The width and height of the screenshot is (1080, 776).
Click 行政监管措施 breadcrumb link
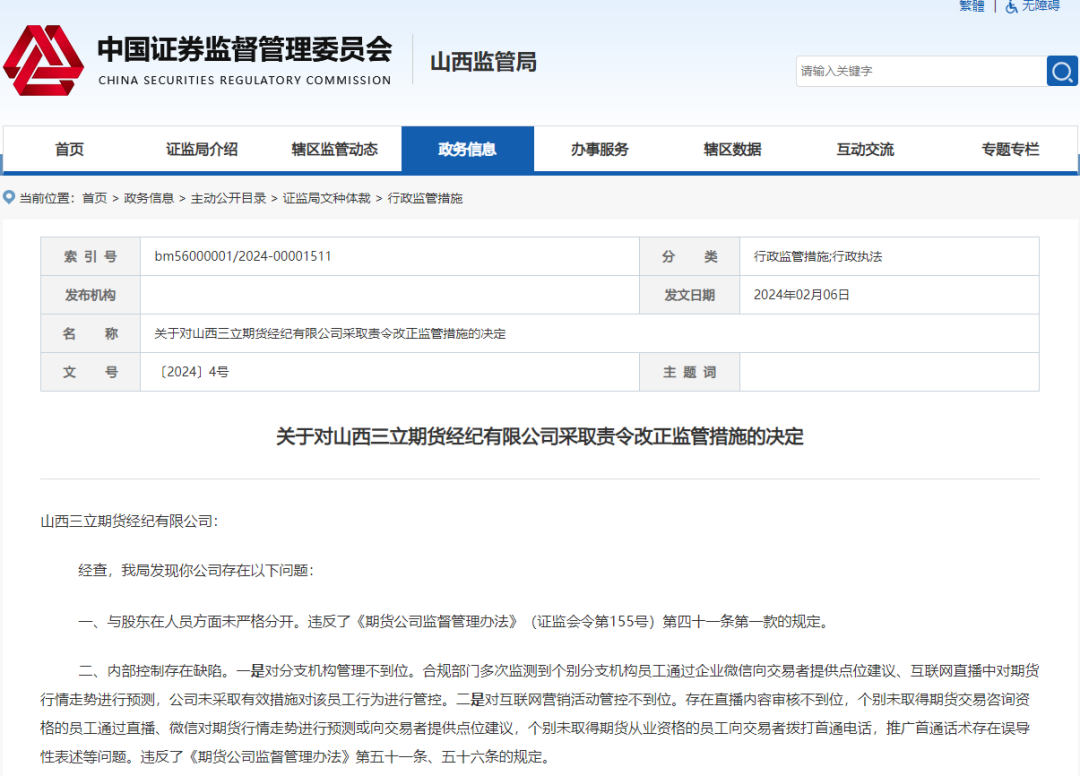(x=425, y=198)
